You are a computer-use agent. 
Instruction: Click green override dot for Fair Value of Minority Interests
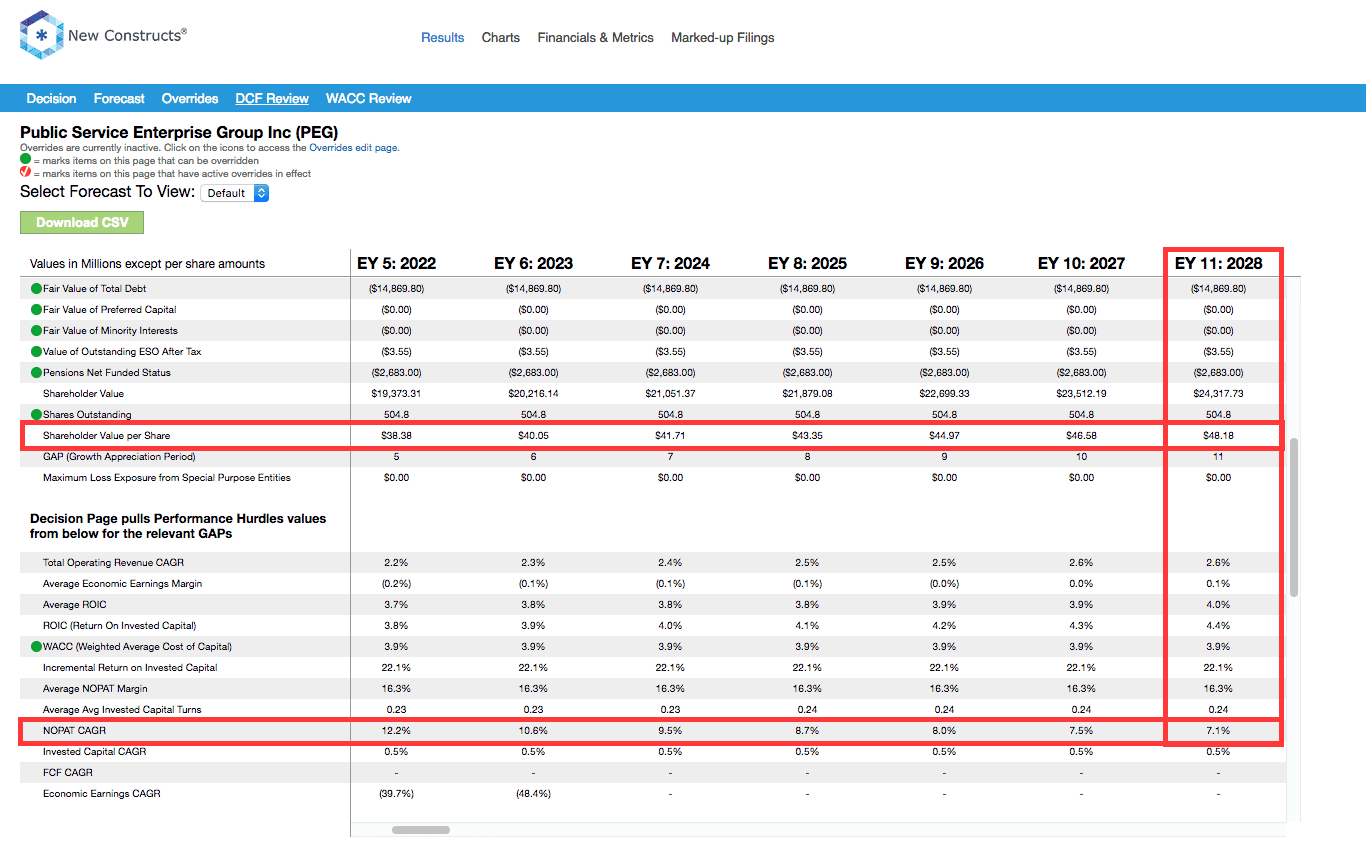click(37, 331)
